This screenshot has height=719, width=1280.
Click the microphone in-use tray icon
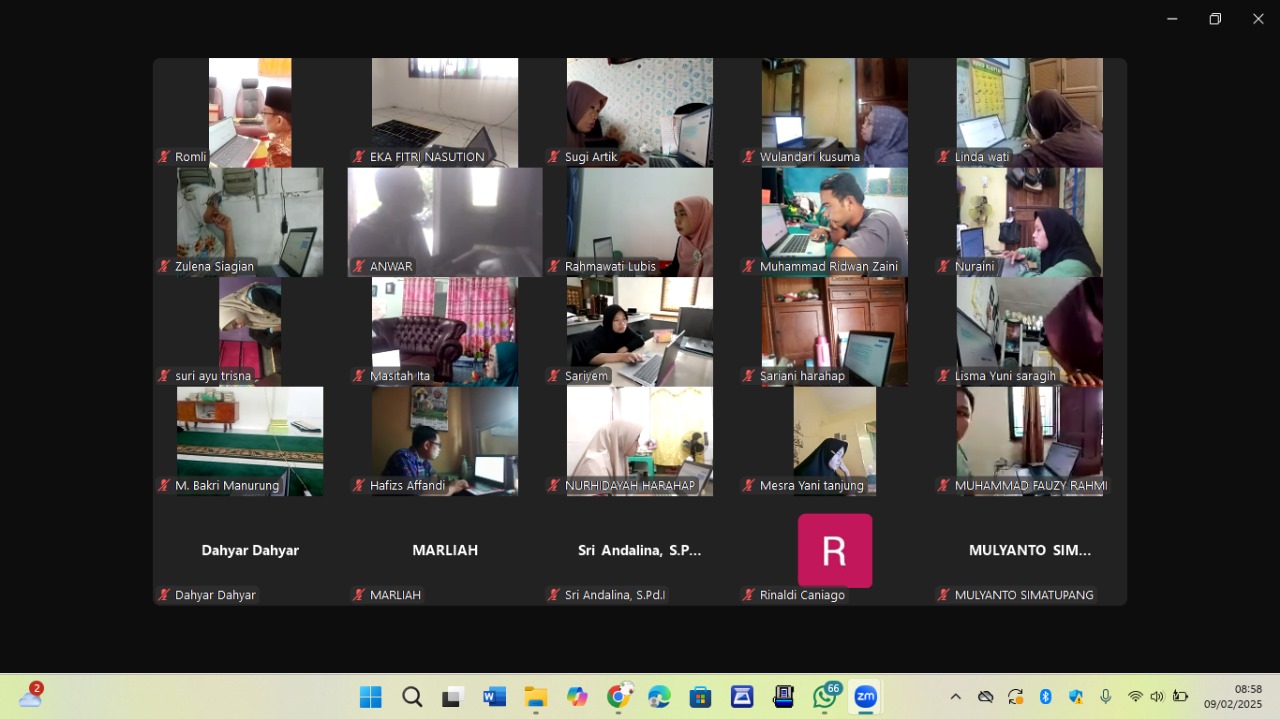click(1106, 697)
